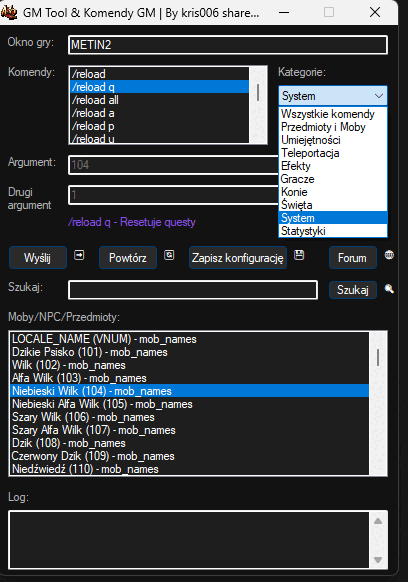Click the Log scroll up arrow
The image size is (408, 583).
pos(378,521)
